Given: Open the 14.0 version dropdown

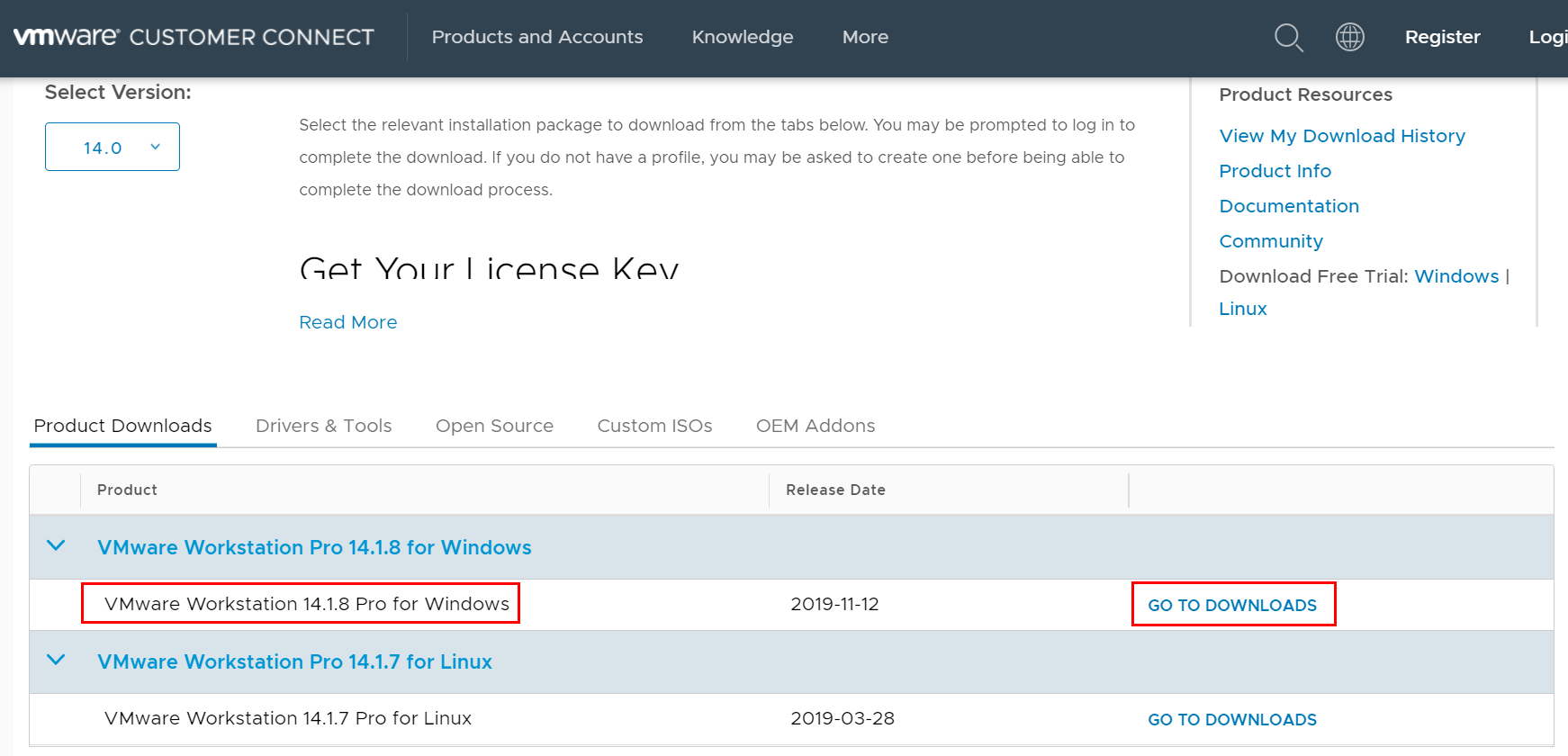Looking at the screenshot, I should tap(113, 147).
